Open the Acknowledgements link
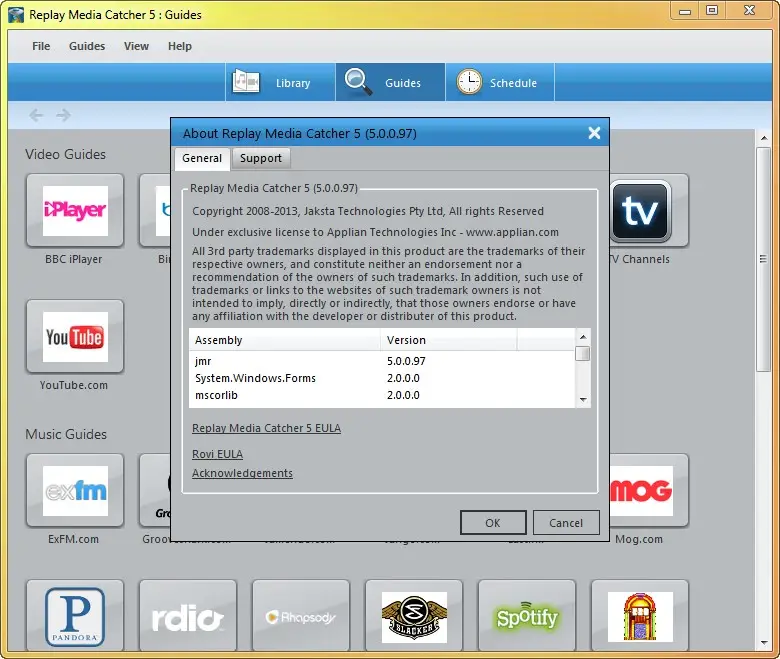 click(242, 473)
